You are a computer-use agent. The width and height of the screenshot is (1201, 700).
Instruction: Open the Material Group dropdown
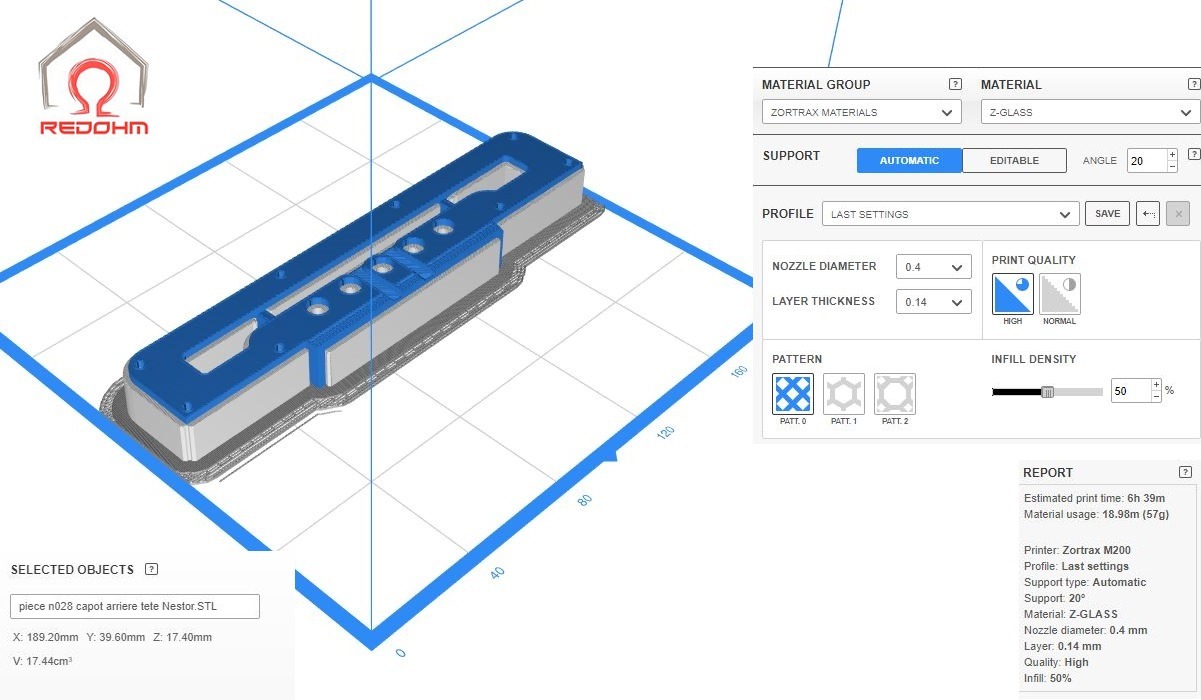[x=862, y=112]
